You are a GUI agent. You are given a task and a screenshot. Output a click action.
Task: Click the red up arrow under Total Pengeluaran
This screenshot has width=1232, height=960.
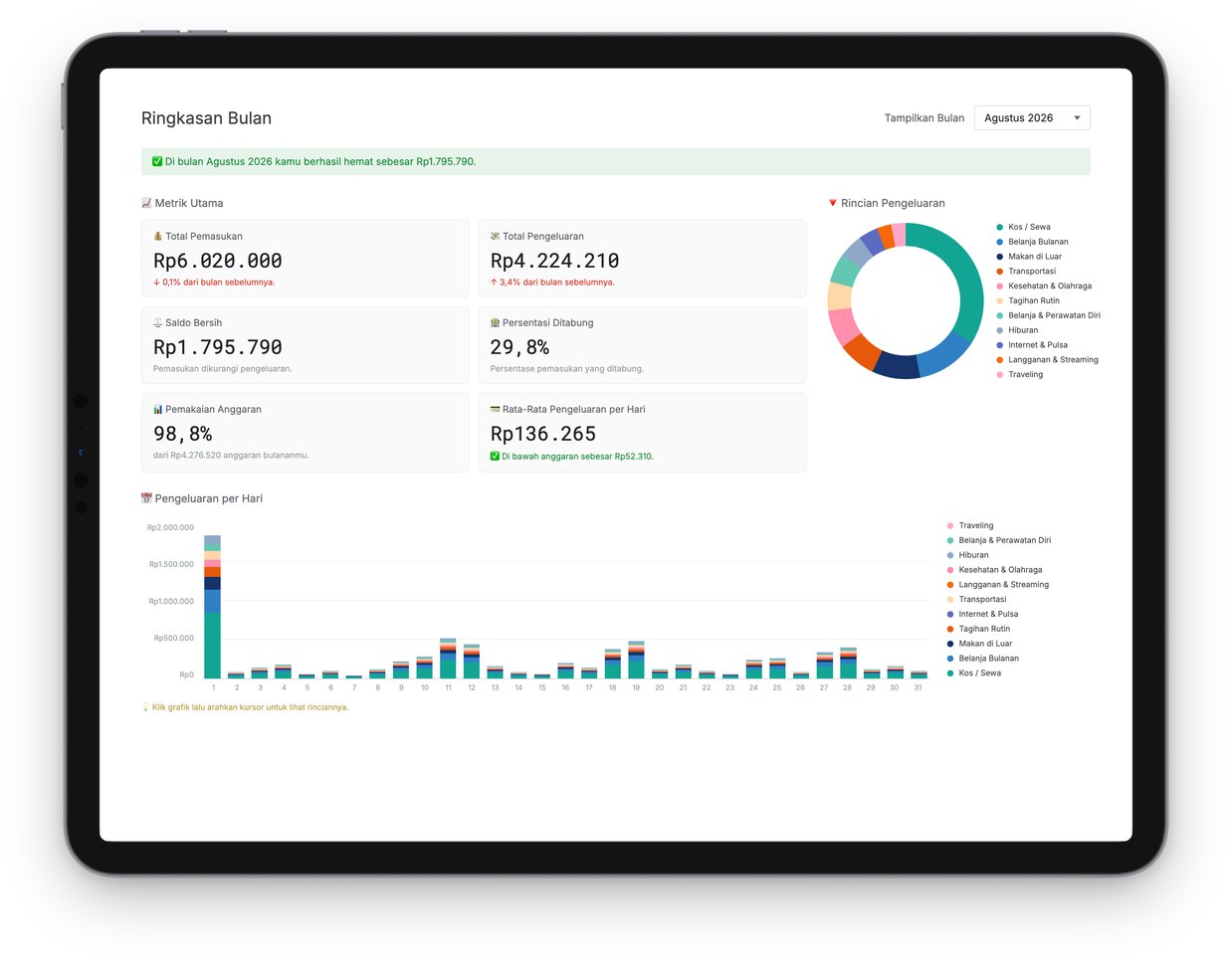494,283
